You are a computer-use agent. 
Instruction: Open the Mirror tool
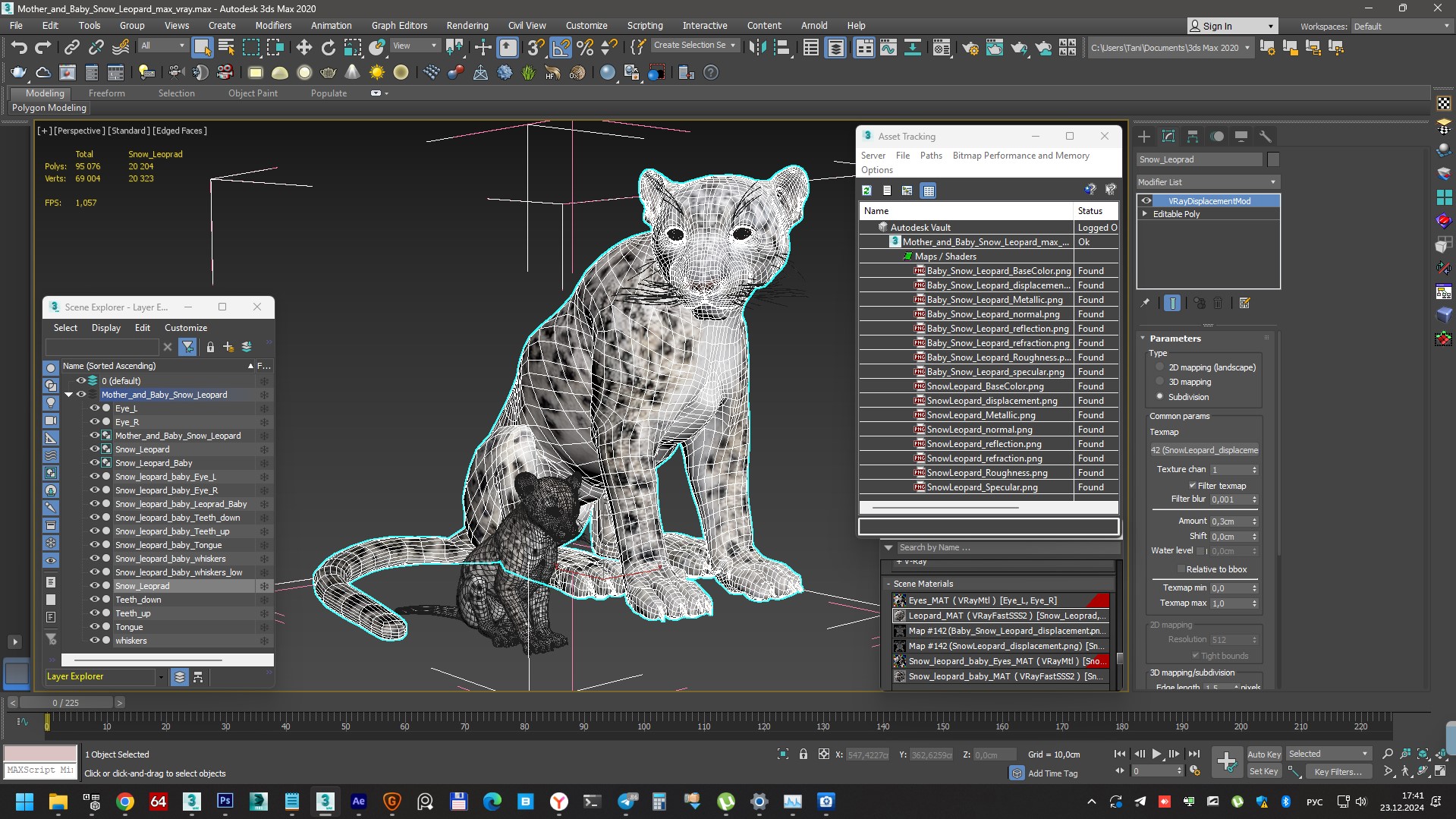point(757,48)
